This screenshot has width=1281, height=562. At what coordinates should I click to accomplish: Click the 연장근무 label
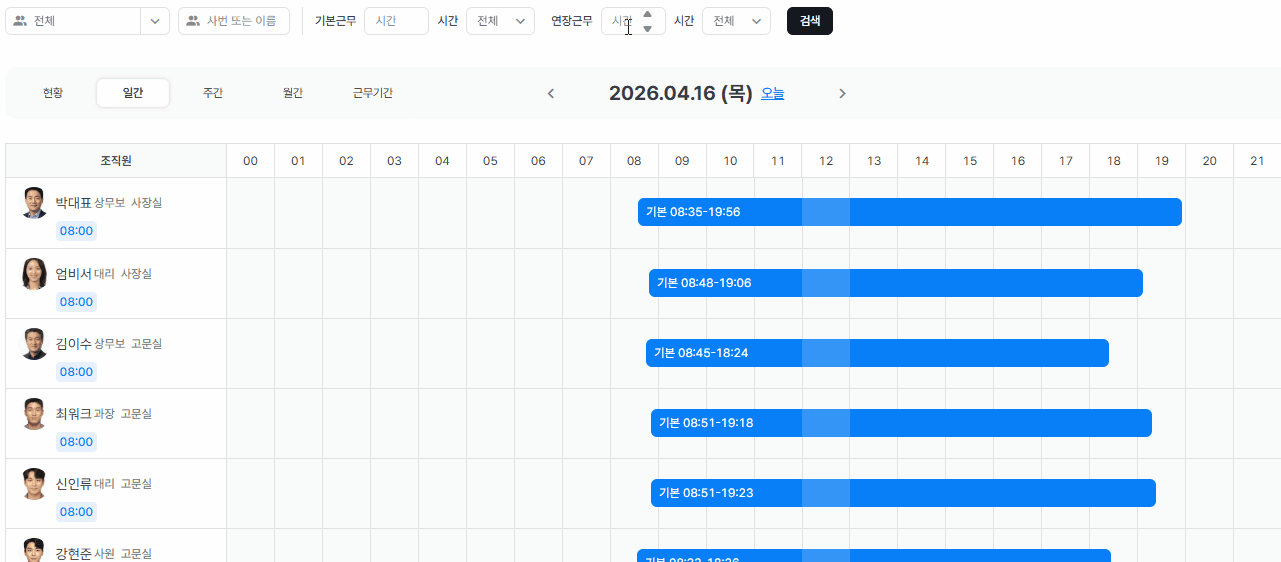point(571,21)
